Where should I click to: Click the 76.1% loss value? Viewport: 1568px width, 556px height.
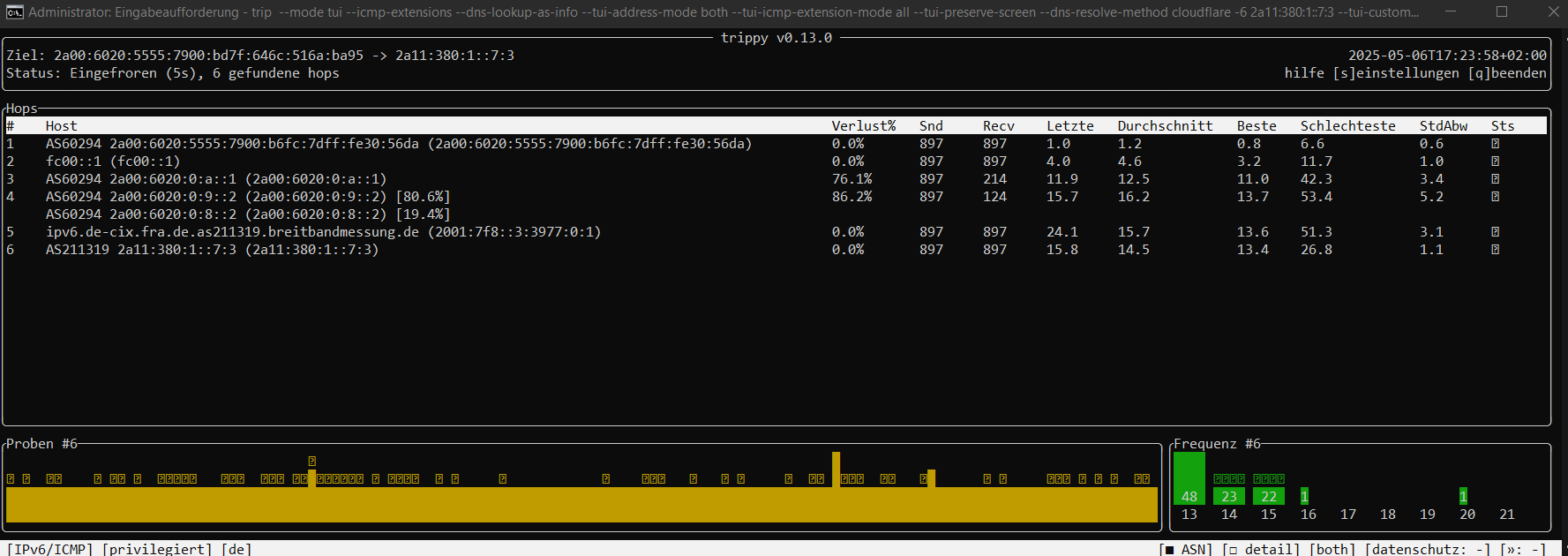tap(852, 179)
